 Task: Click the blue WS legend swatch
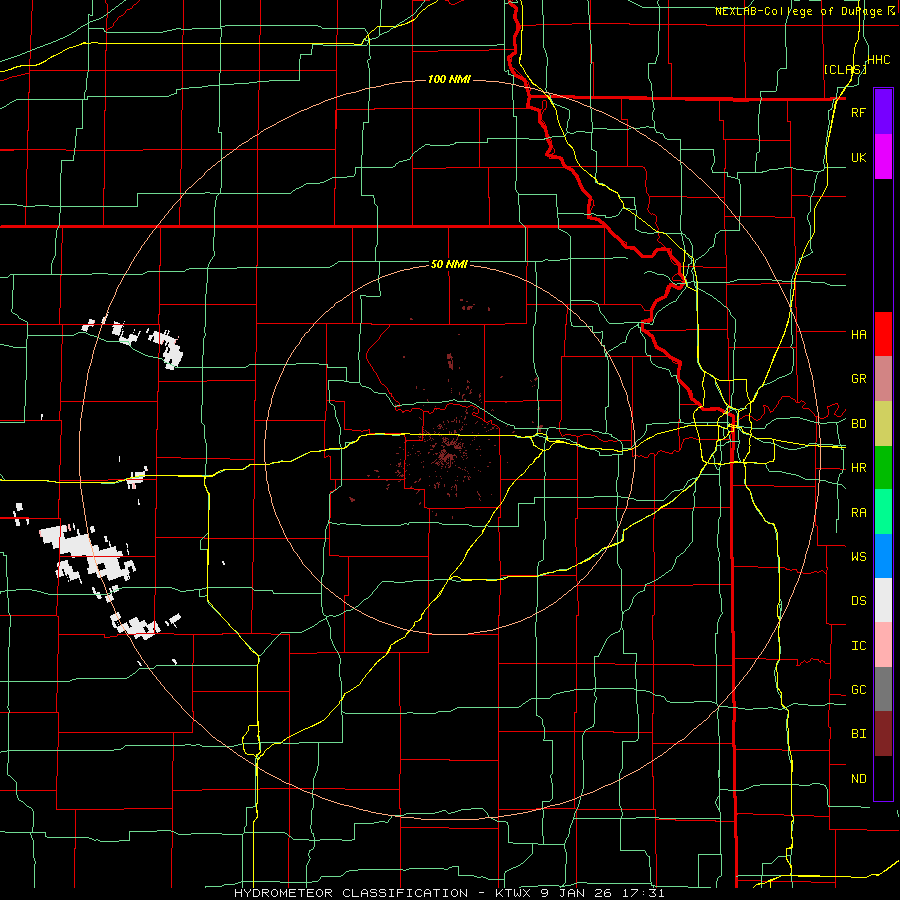pyautogui.click(x=883, y=556)
